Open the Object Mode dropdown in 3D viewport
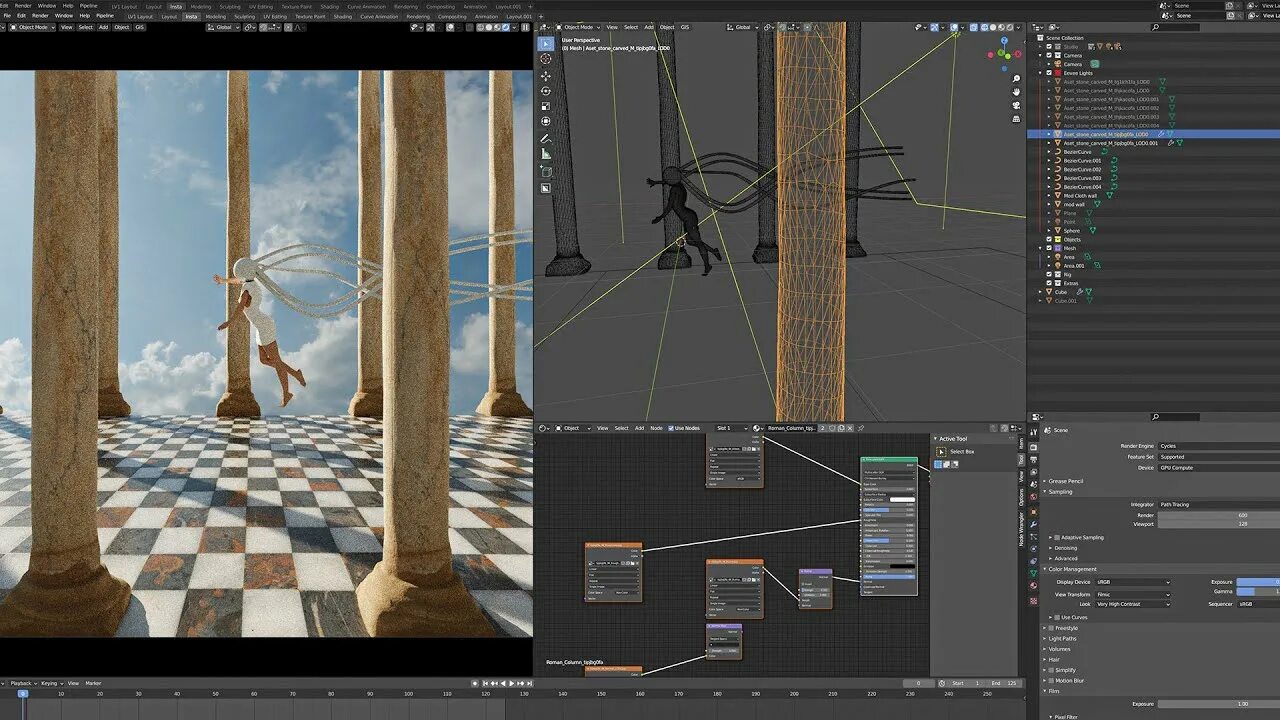 coord(578,27)
